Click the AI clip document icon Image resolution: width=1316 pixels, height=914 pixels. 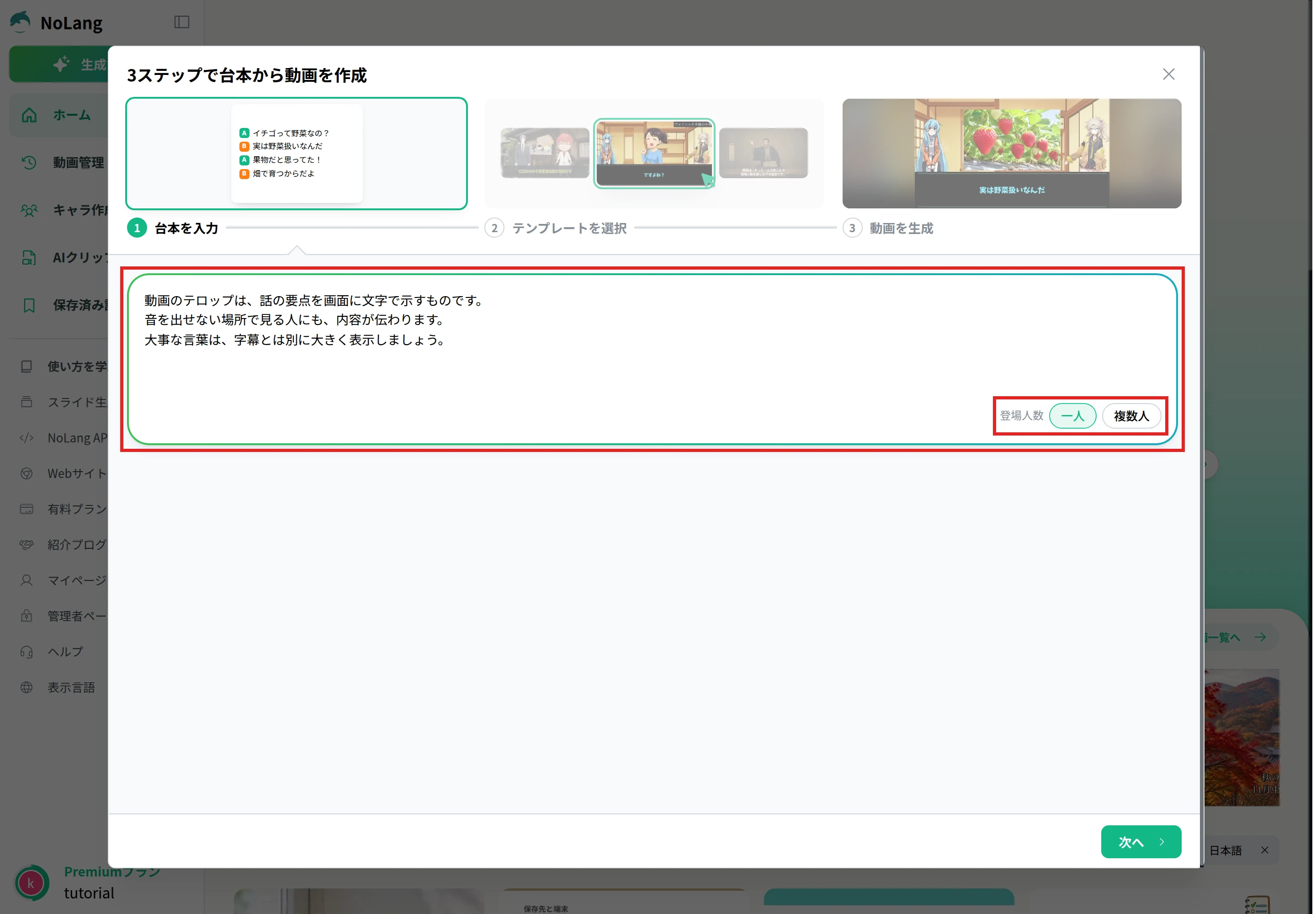[29, 258]
